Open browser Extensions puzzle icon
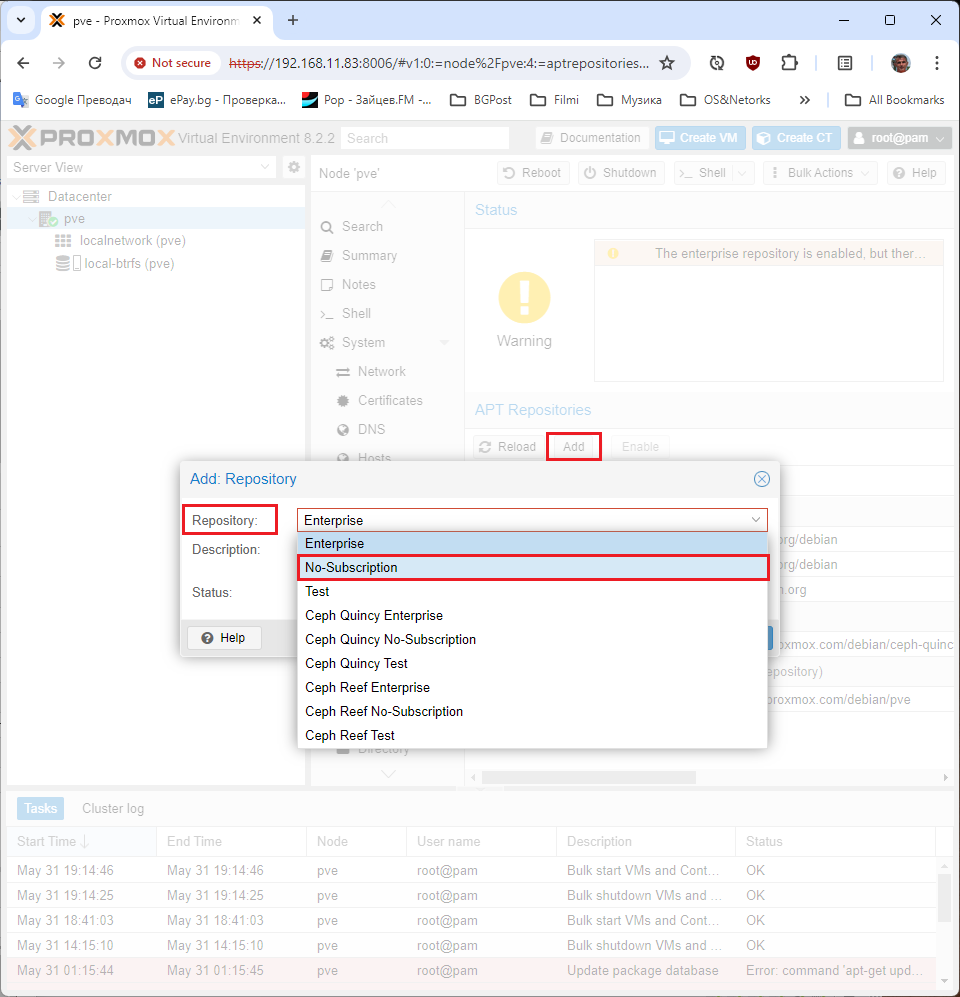This screenshot has height=997, width=960. (x=789, y=63)
